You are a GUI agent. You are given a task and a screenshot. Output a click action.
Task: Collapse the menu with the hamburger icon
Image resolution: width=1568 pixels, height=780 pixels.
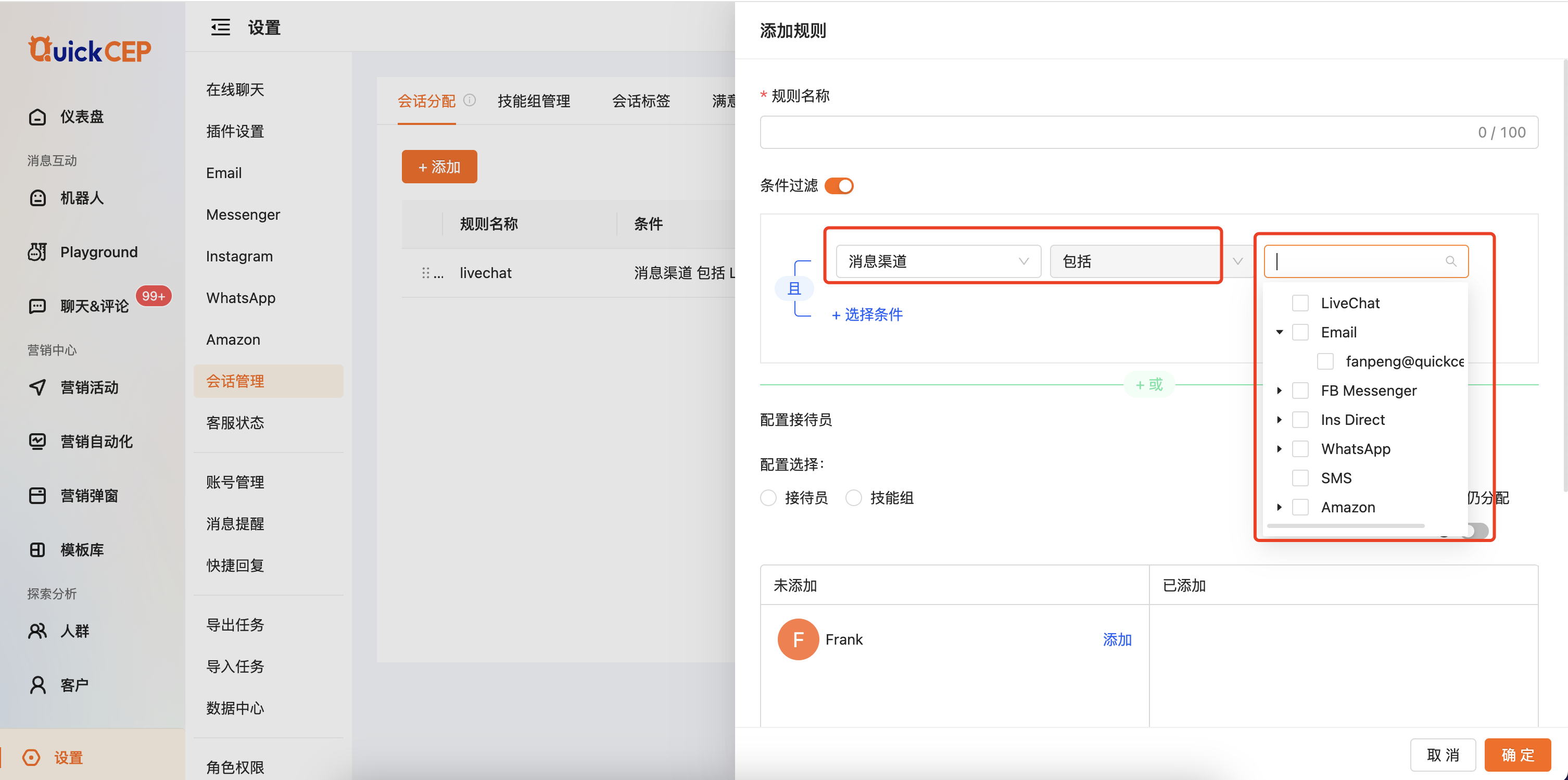point(220,28)
